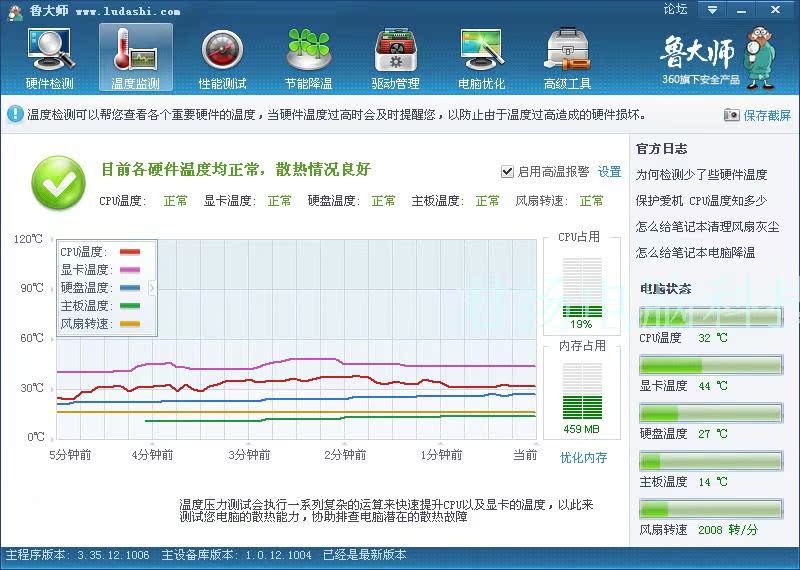800x570 pixels.
Task: Click the 正常 value after 主板温度
Action: 487,201
